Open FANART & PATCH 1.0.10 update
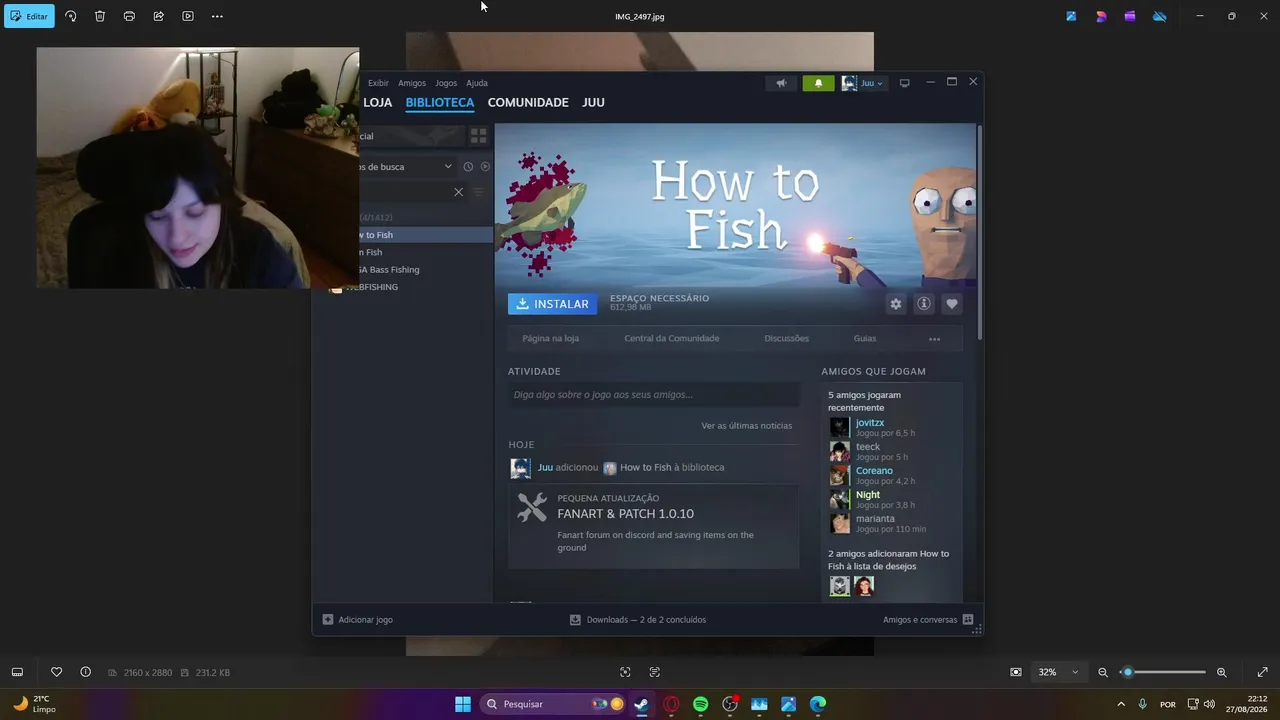The height and width of the screenshot is (720, 1280). [625, 514]
